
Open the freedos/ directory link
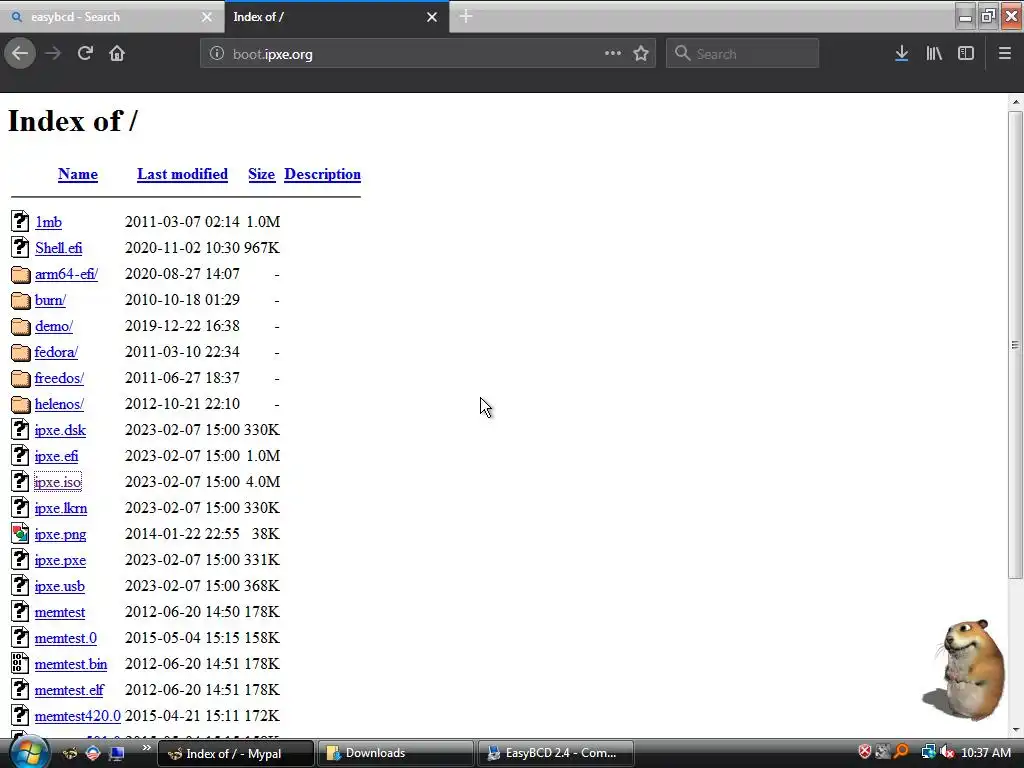tap(59, 378)
